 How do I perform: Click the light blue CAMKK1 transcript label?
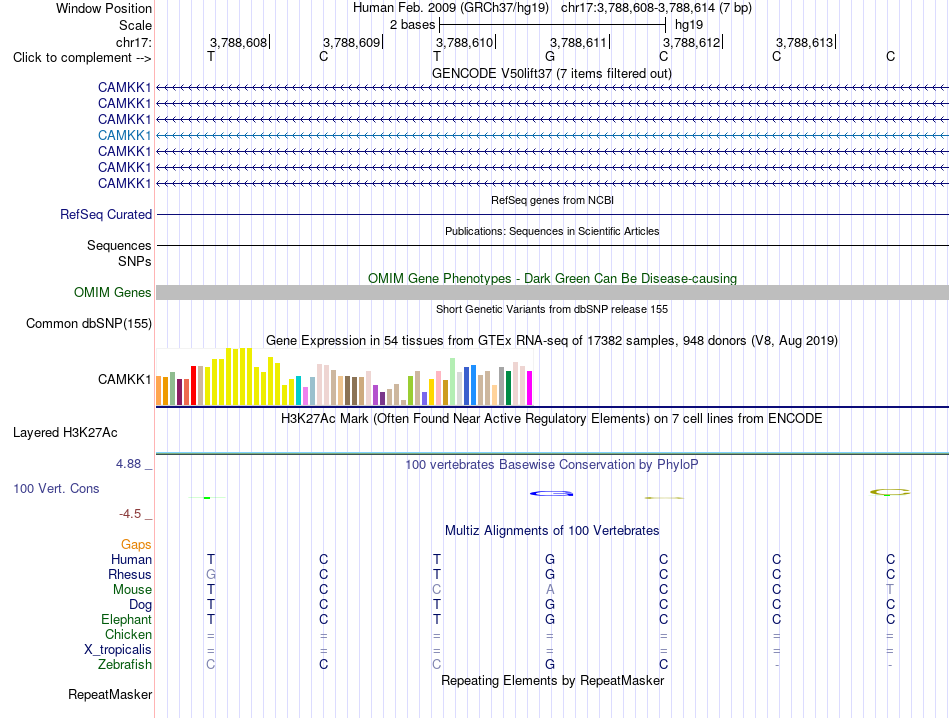coord(124,135)
